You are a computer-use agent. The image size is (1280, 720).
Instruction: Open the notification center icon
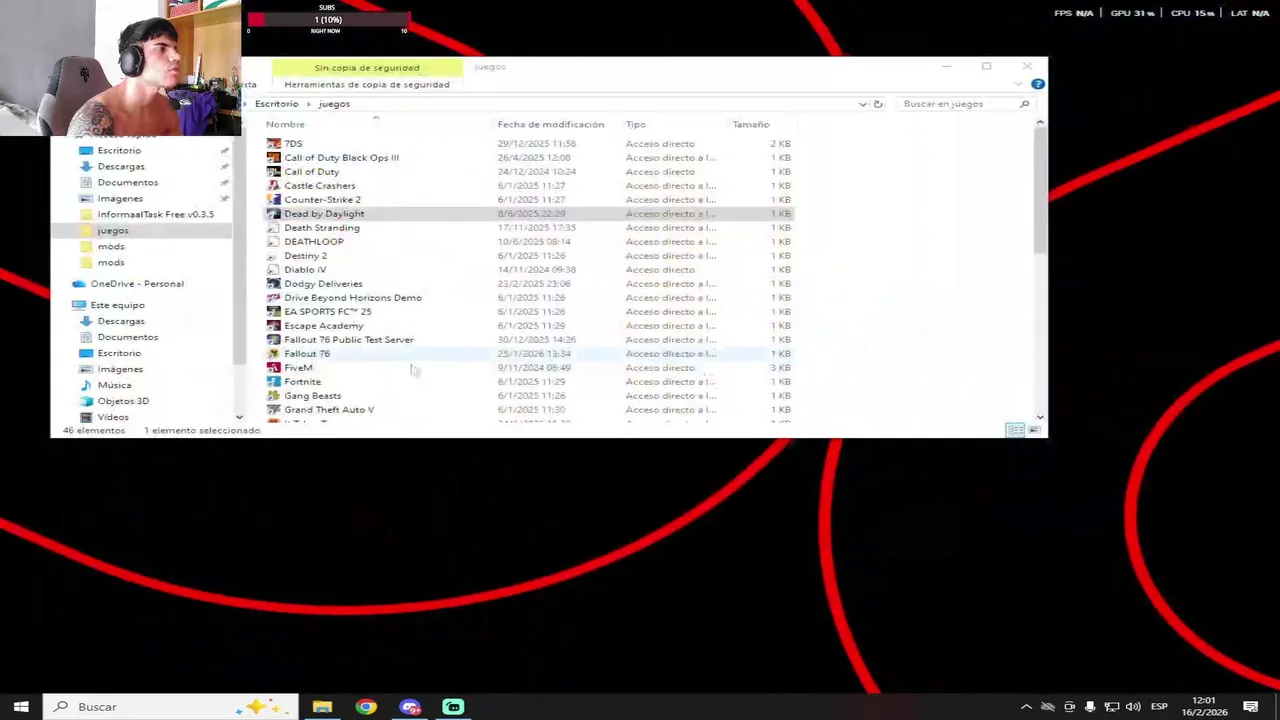coord(1251,707)
